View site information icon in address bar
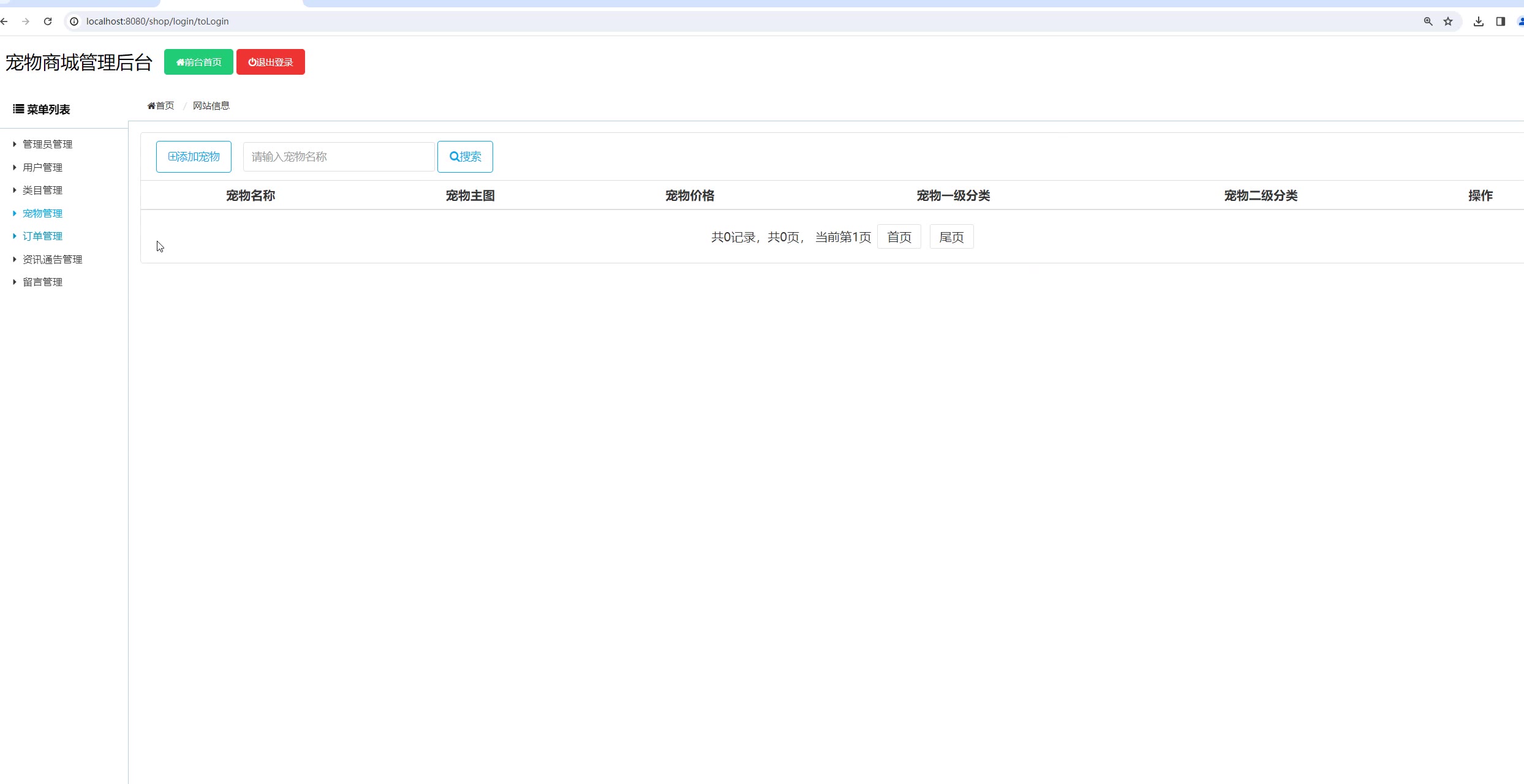 point(74,21)
